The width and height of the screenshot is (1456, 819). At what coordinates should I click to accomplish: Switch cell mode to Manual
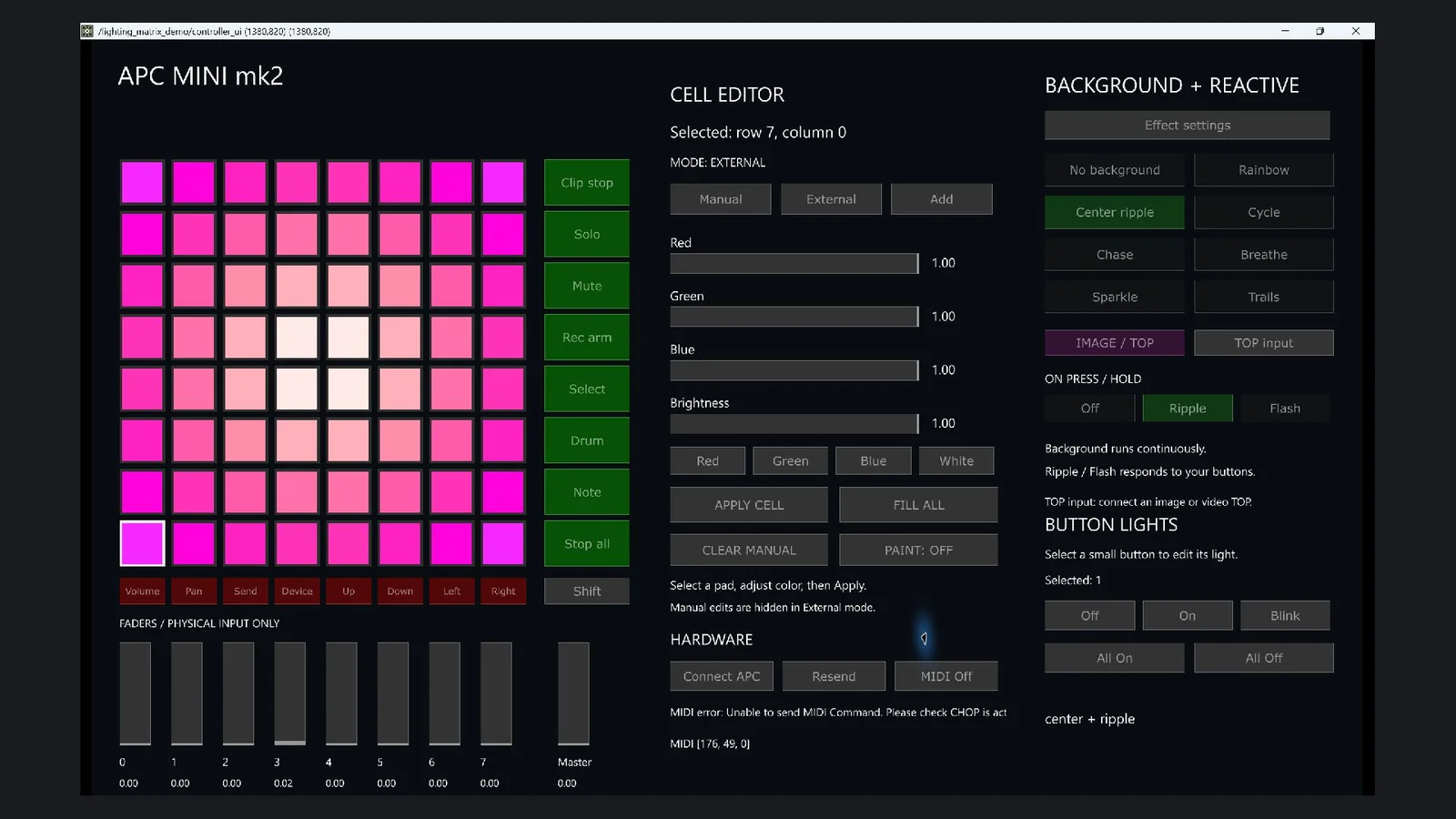click(721, 199)
